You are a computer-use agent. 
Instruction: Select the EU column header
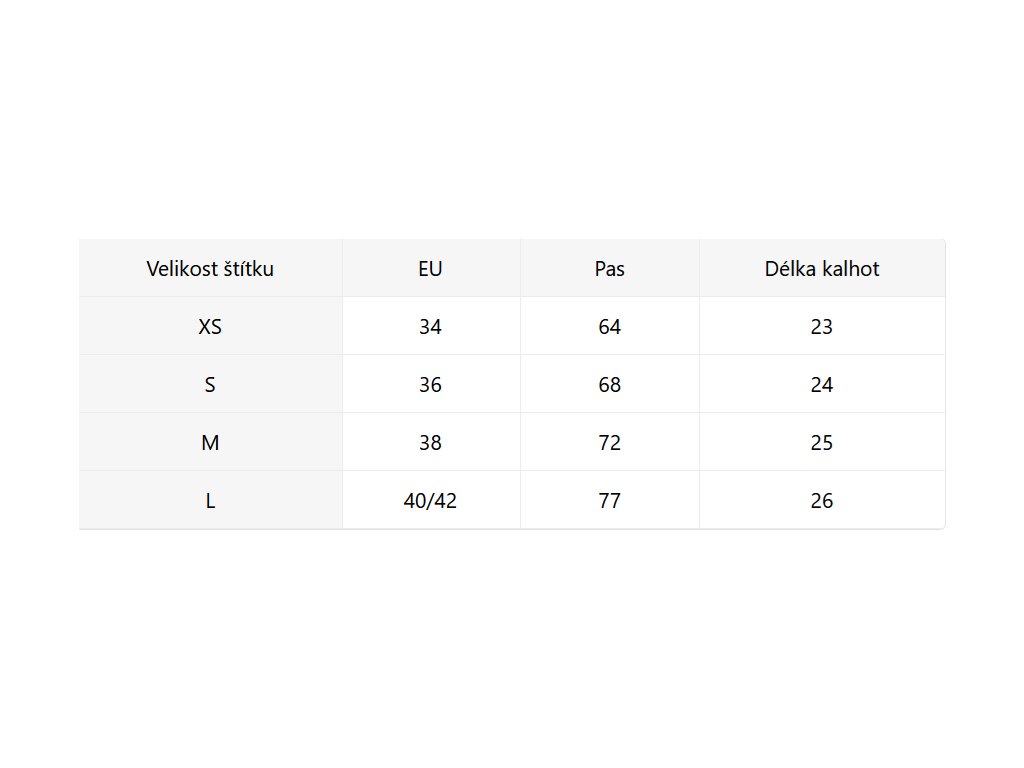click(x=430, y=269)
